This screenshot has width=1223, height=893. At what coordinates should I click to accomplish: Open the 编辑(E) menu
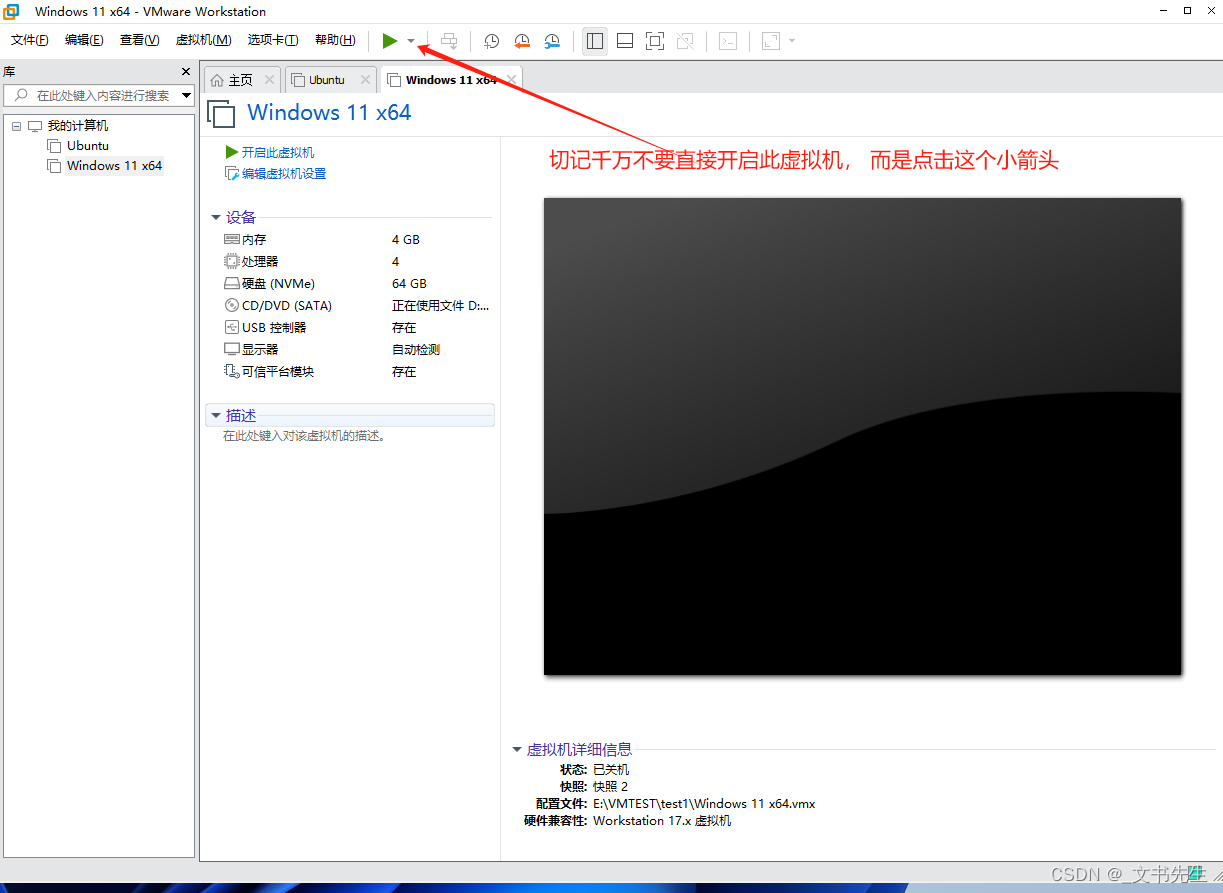click(84, 40)
